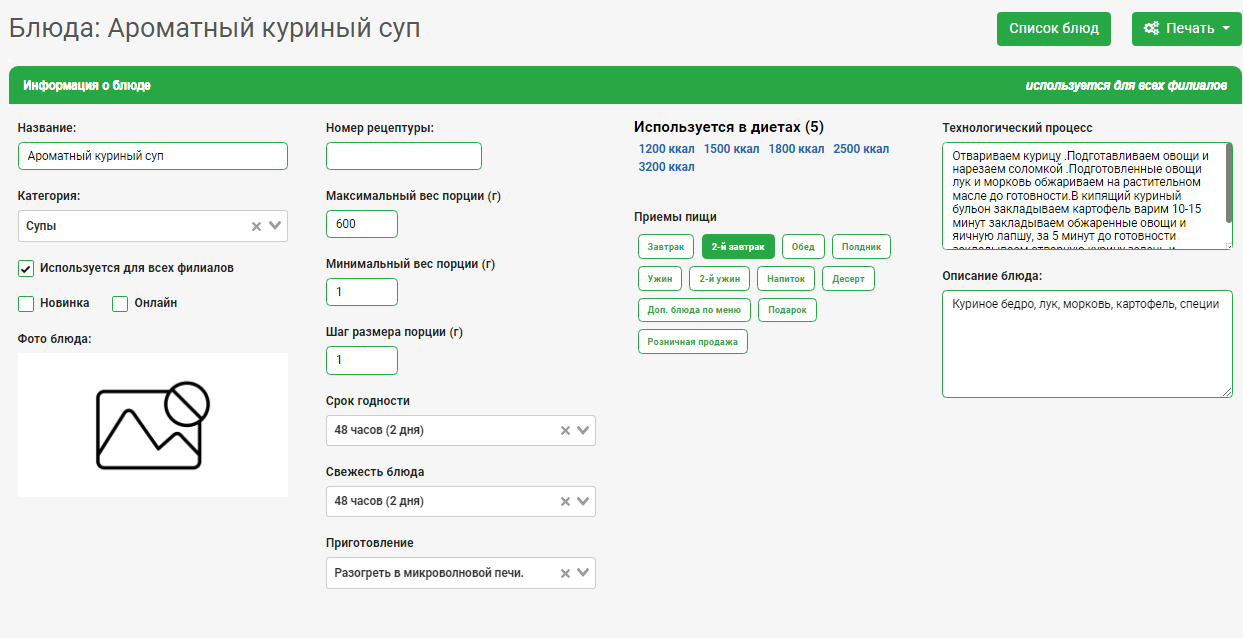Screen dimensions: 1243x638
Task: Open the Категория dropdown arrow
Action: [276, 226]
